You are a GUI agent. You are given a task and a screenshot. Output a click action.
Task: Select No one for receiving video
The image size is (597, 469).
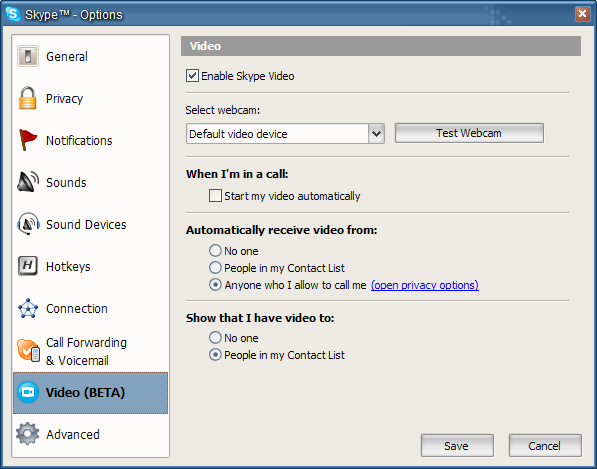215,250
